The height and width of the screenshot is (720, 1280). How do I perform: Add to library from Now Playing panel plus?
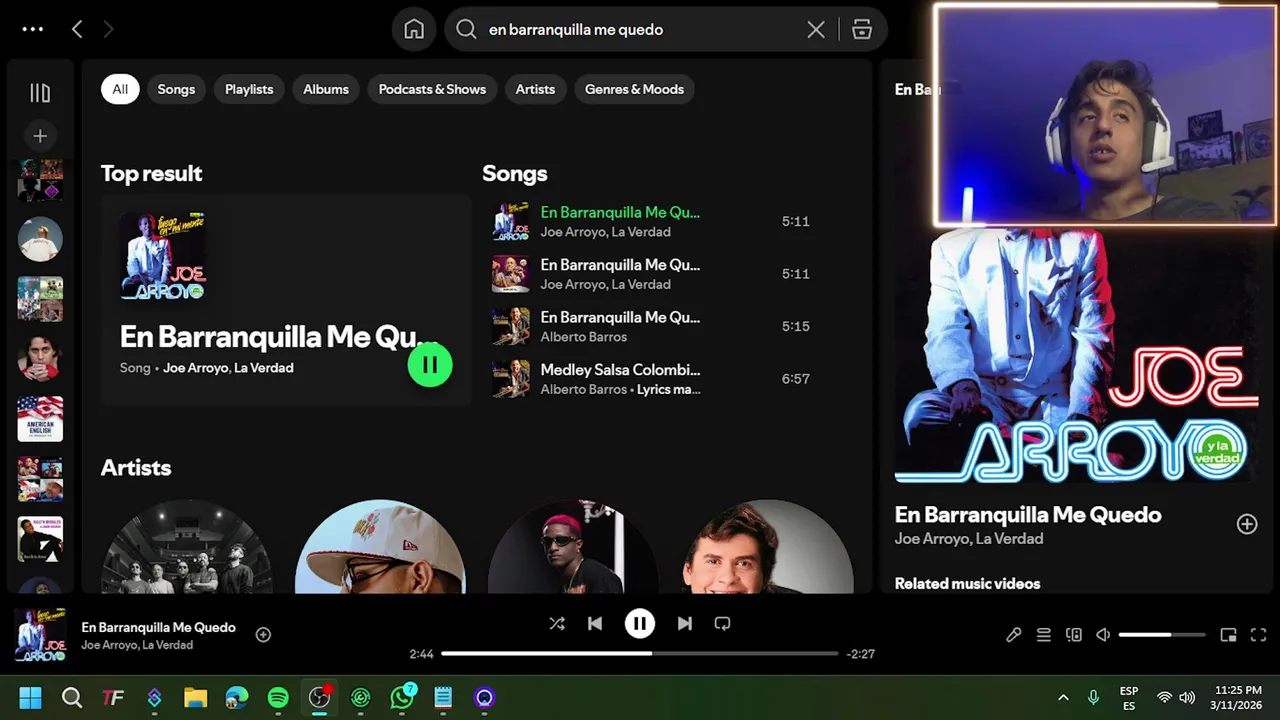[x=1246, y=524]
